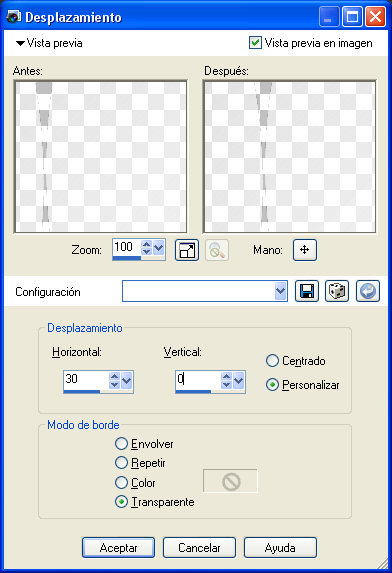Click the fit preview to window icon

(187, 250)
